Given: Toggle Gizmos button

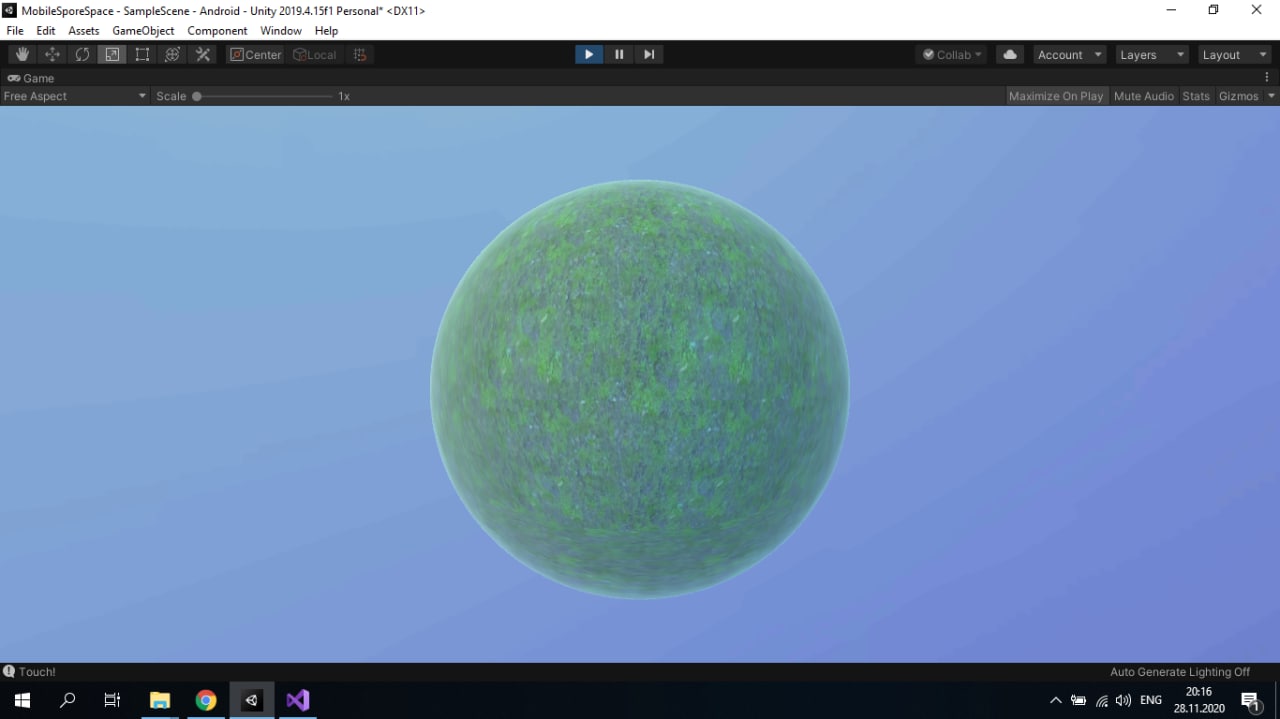Looking at the screenshot, I should (1238, 96).
